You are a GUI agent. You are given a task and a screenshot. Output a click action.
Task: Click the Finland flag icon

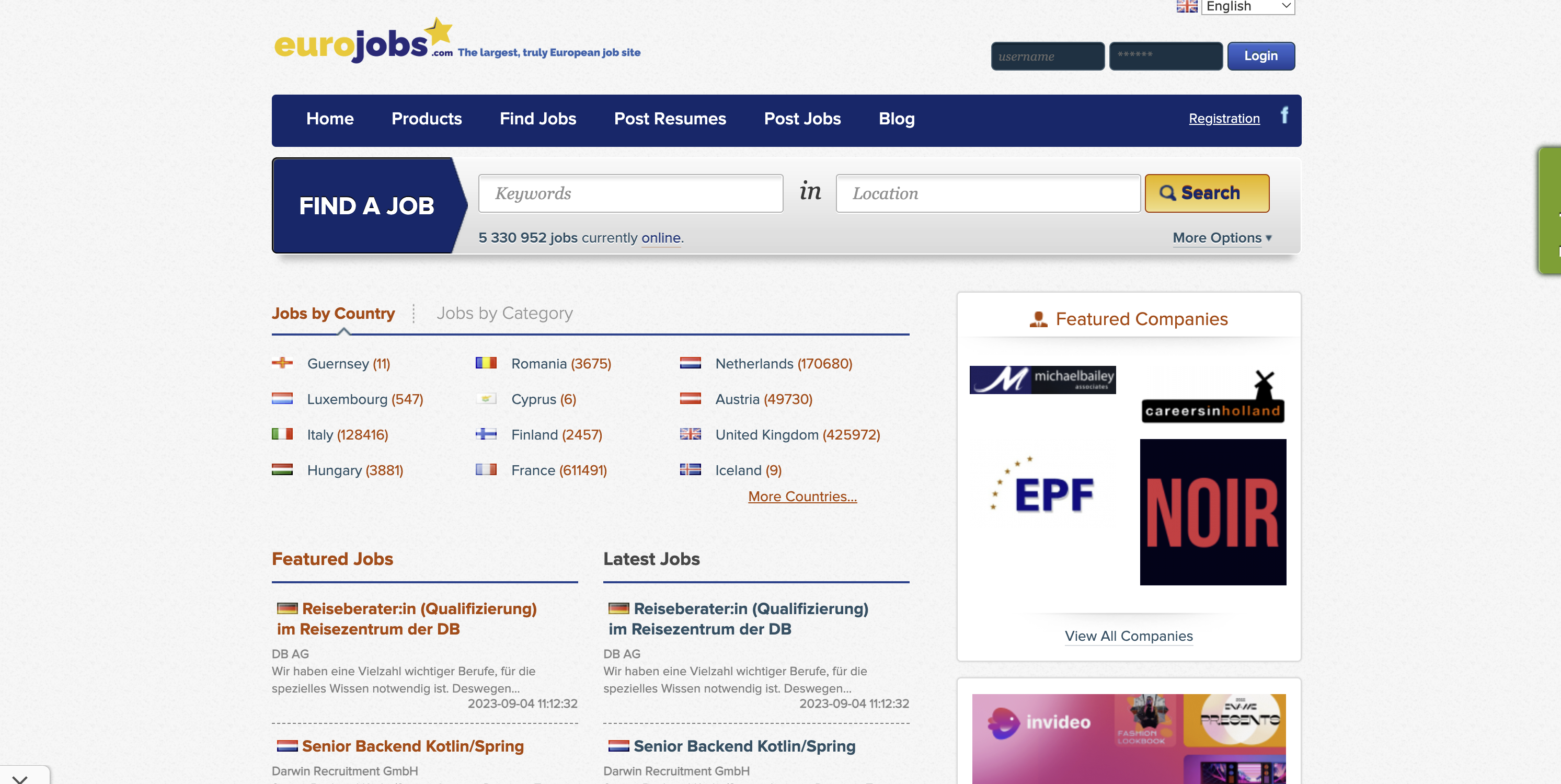tap(486, 434)
